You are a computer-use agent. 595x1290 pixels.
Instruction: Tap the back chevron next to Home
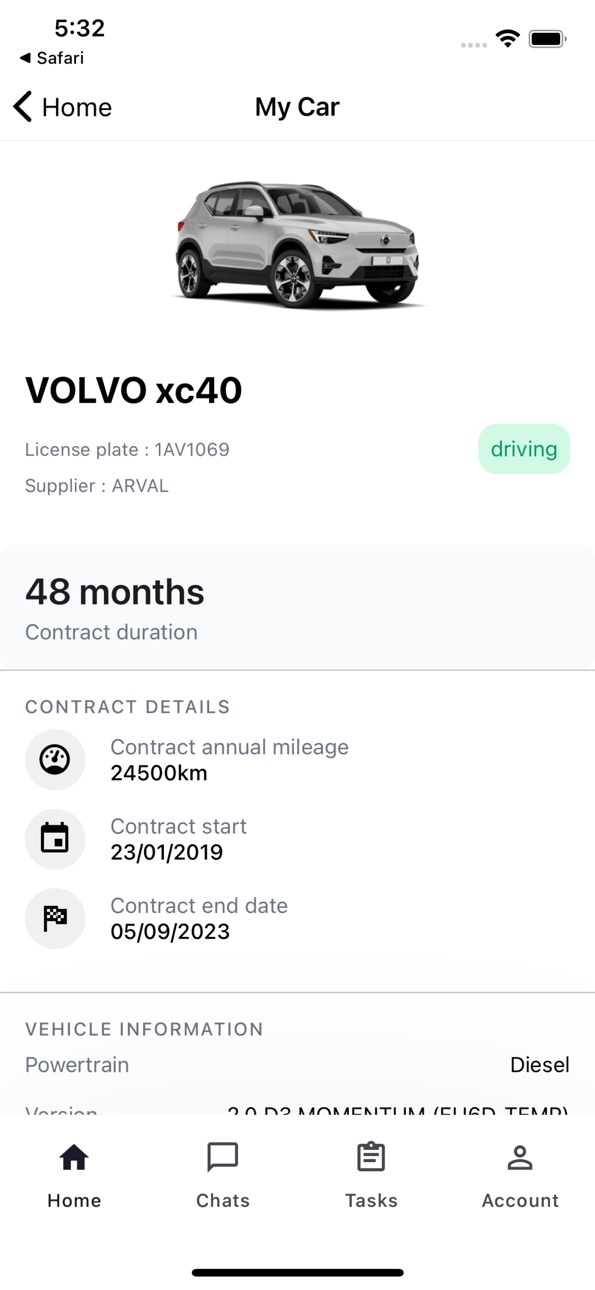point(23,107)
